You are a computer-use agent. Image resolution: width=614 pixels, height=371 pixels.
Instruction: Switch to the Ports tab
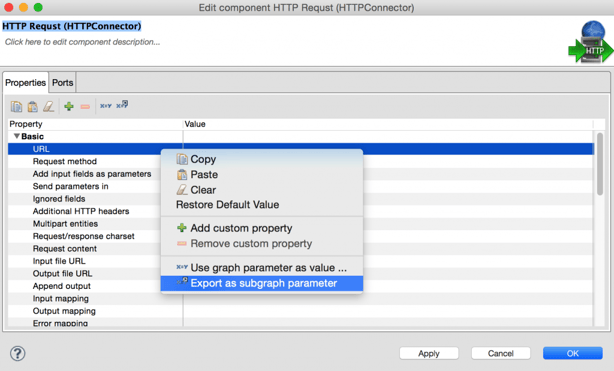63,83
